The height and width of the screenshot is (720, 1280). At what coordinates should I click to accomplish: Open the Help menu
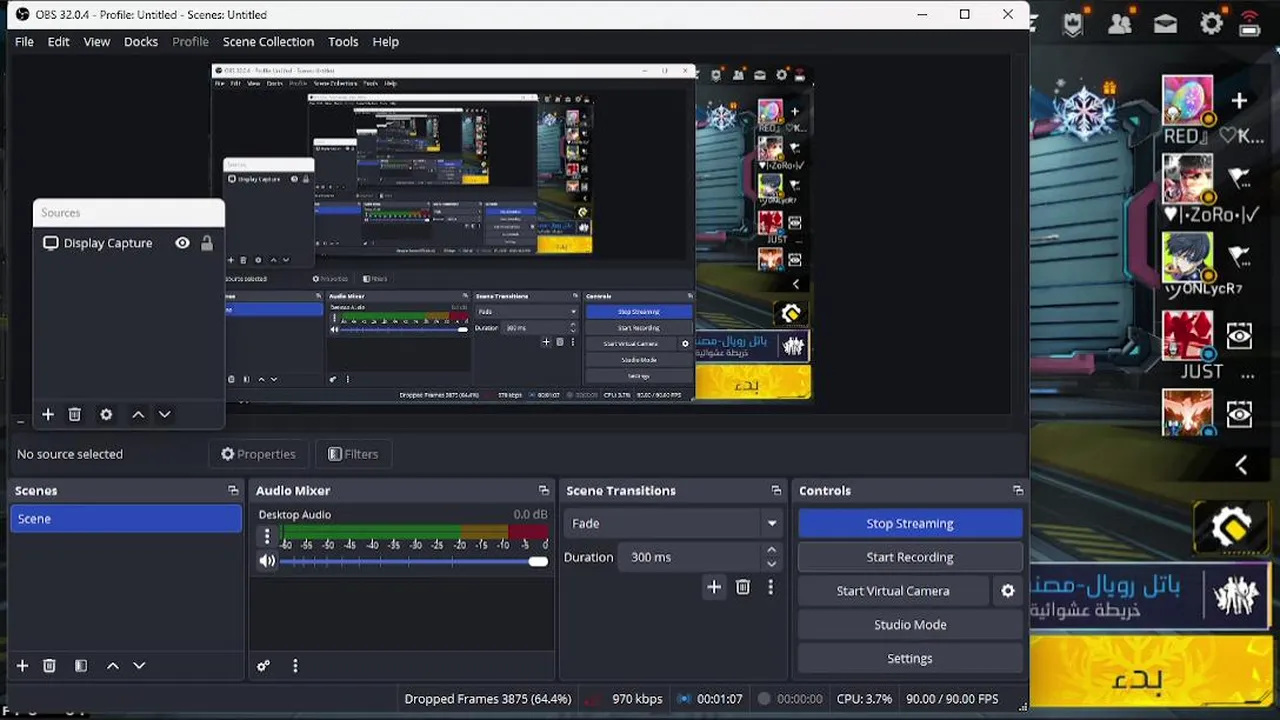tap(386, 42)
